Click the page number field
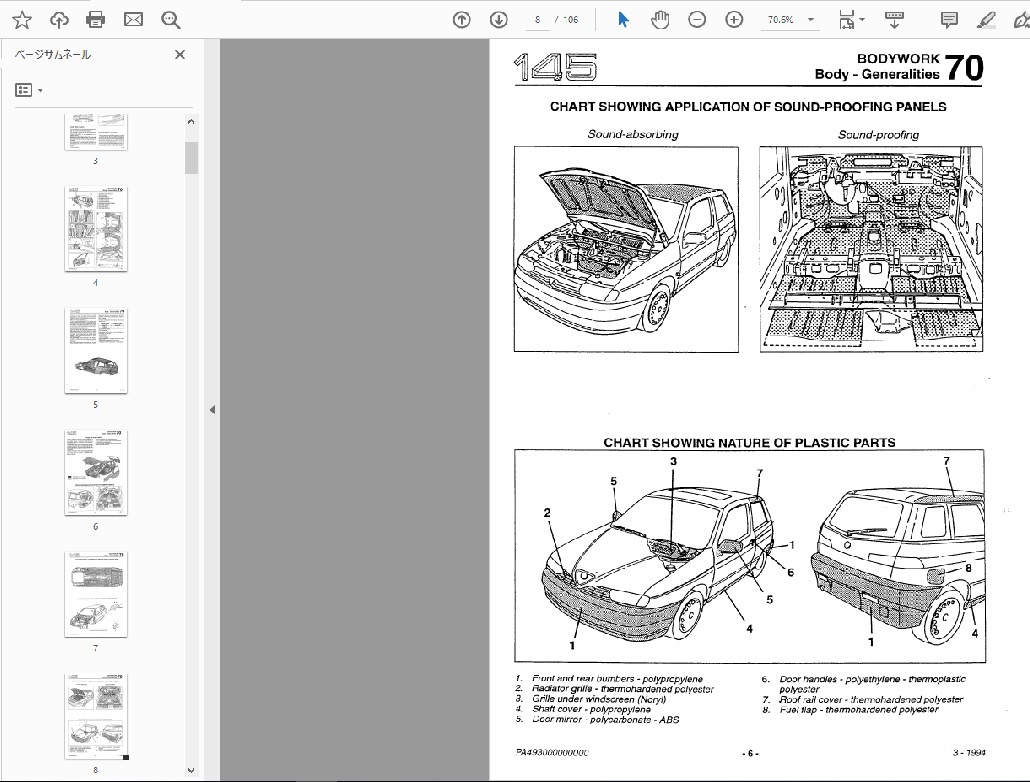 [537, 20]
